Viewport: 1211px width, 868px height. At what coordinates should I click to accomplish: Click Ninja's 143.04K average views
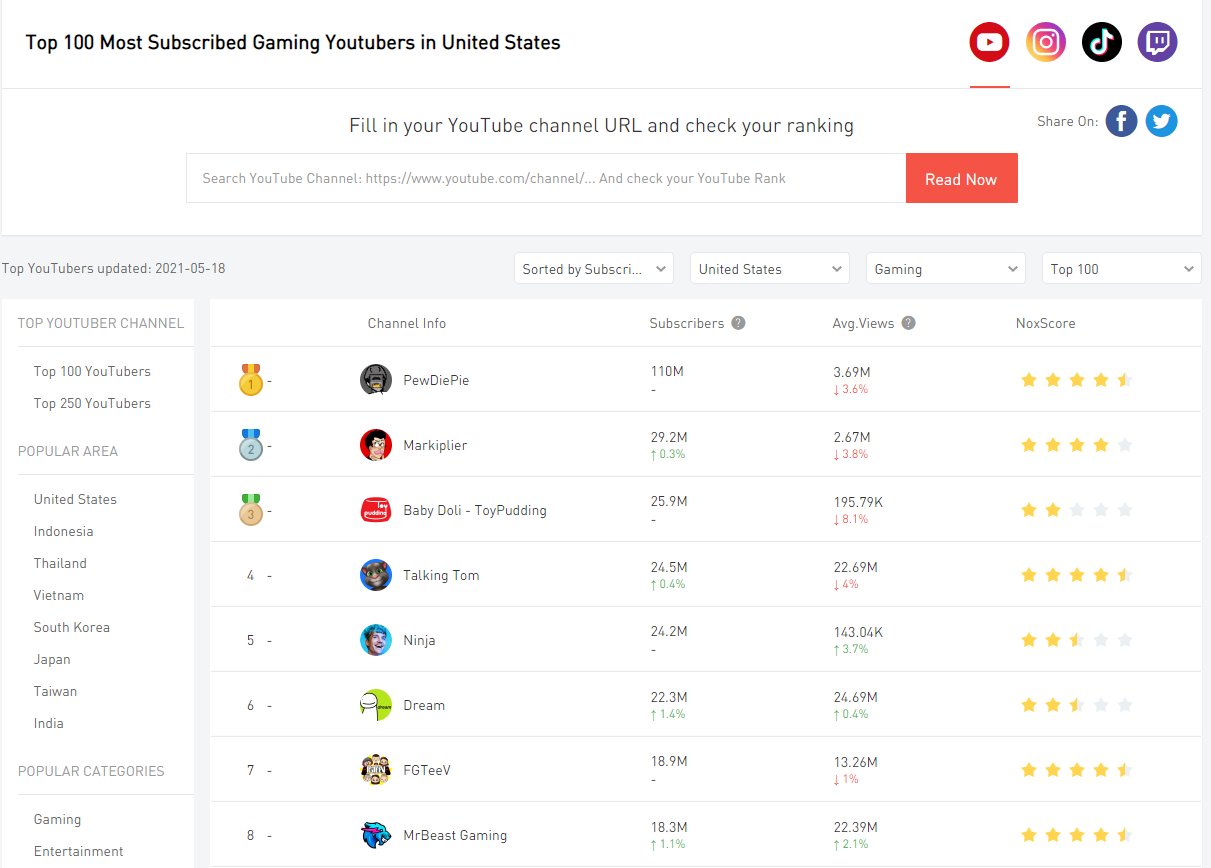click(858, 632)
